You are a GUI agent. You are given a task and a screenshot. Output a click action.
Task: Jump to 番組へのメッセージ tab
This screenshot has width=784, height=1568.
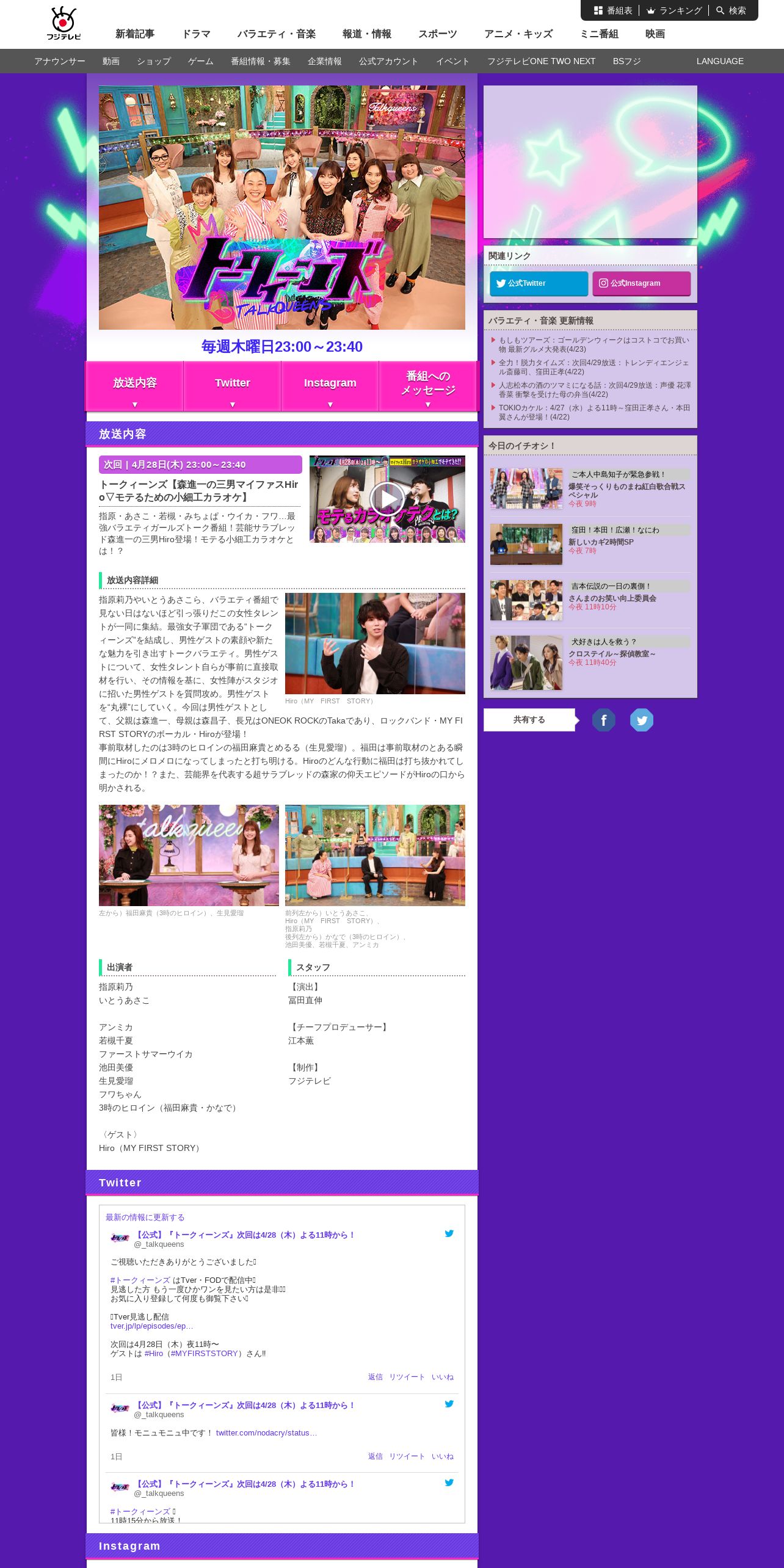coord(428,386)
